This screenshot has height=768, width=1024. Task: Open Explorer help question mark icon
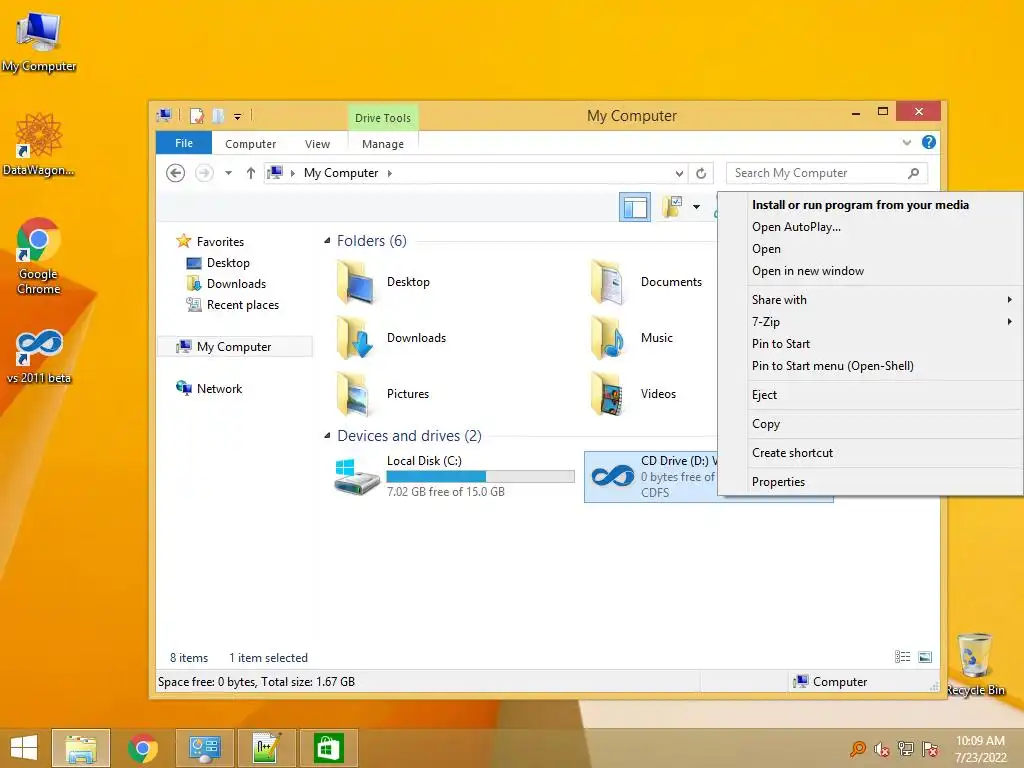929,142
